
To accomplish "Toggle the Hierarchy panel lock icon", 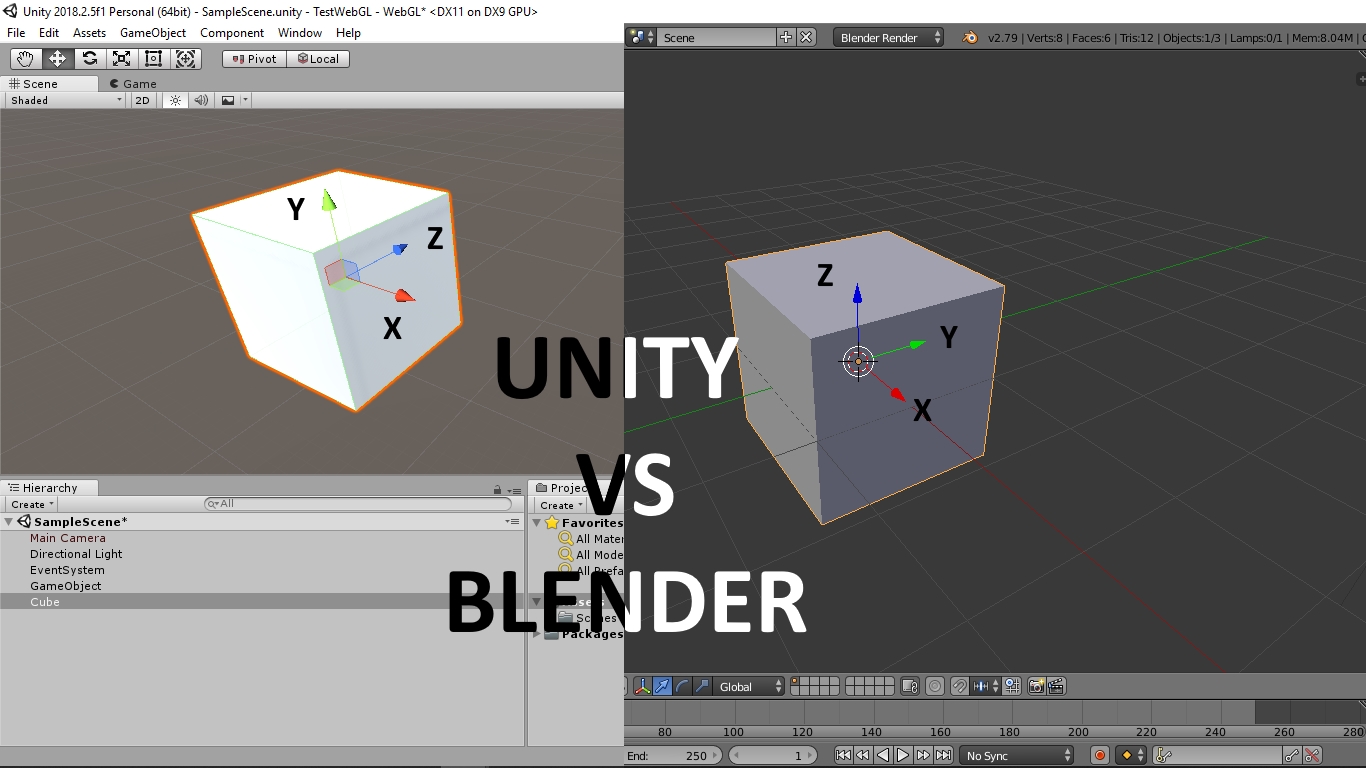I will pyautogui.click(x=497, y=489).
